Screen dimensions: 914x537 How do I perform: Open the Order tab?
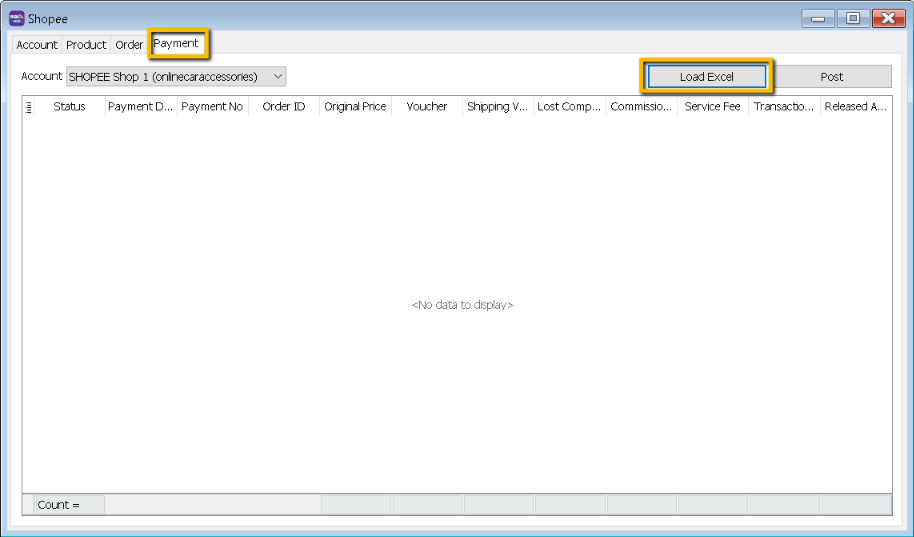129,45
